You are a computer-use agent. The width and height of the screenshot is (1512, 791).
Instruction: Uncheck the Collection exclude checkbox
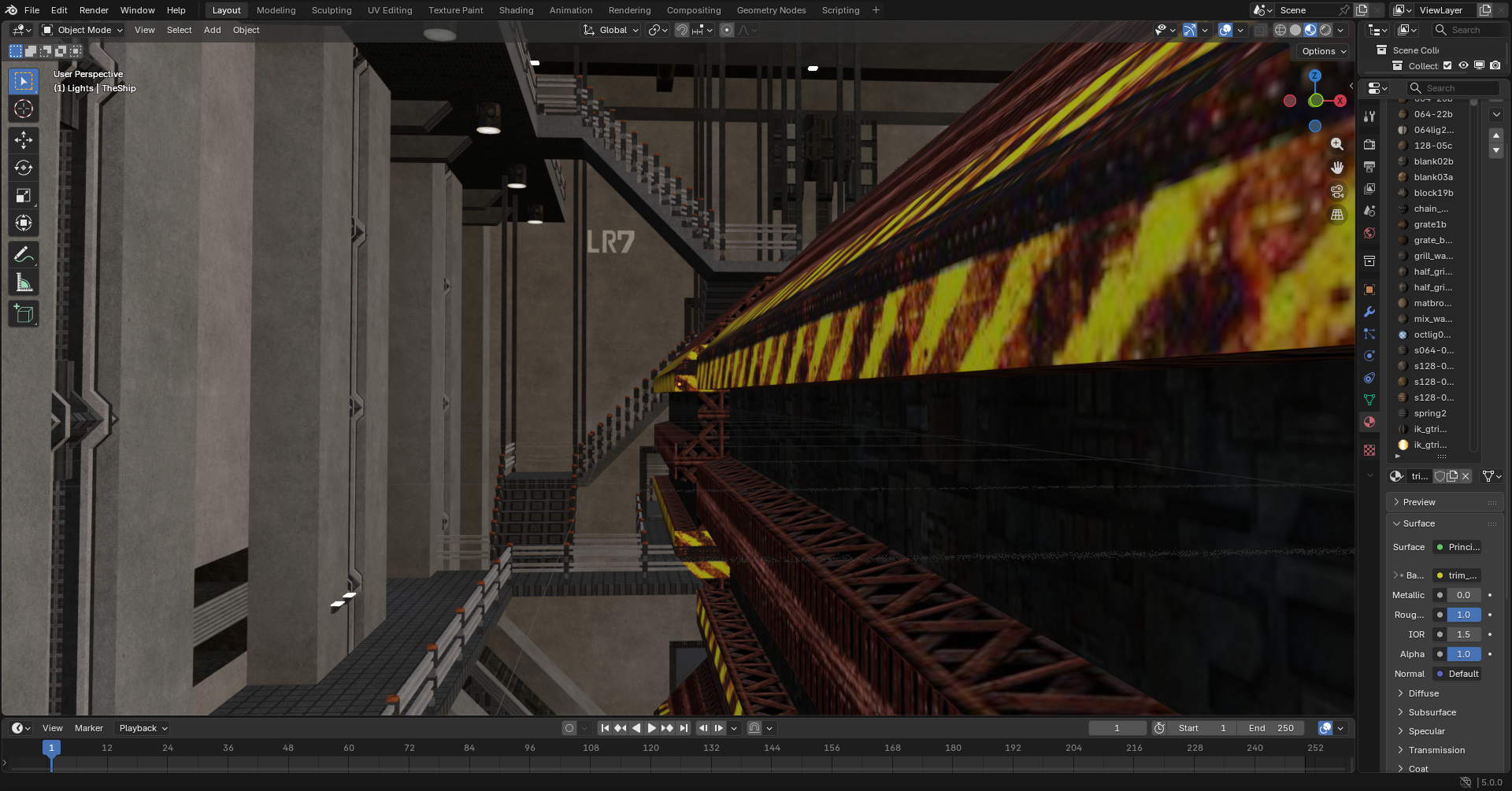1447,65
